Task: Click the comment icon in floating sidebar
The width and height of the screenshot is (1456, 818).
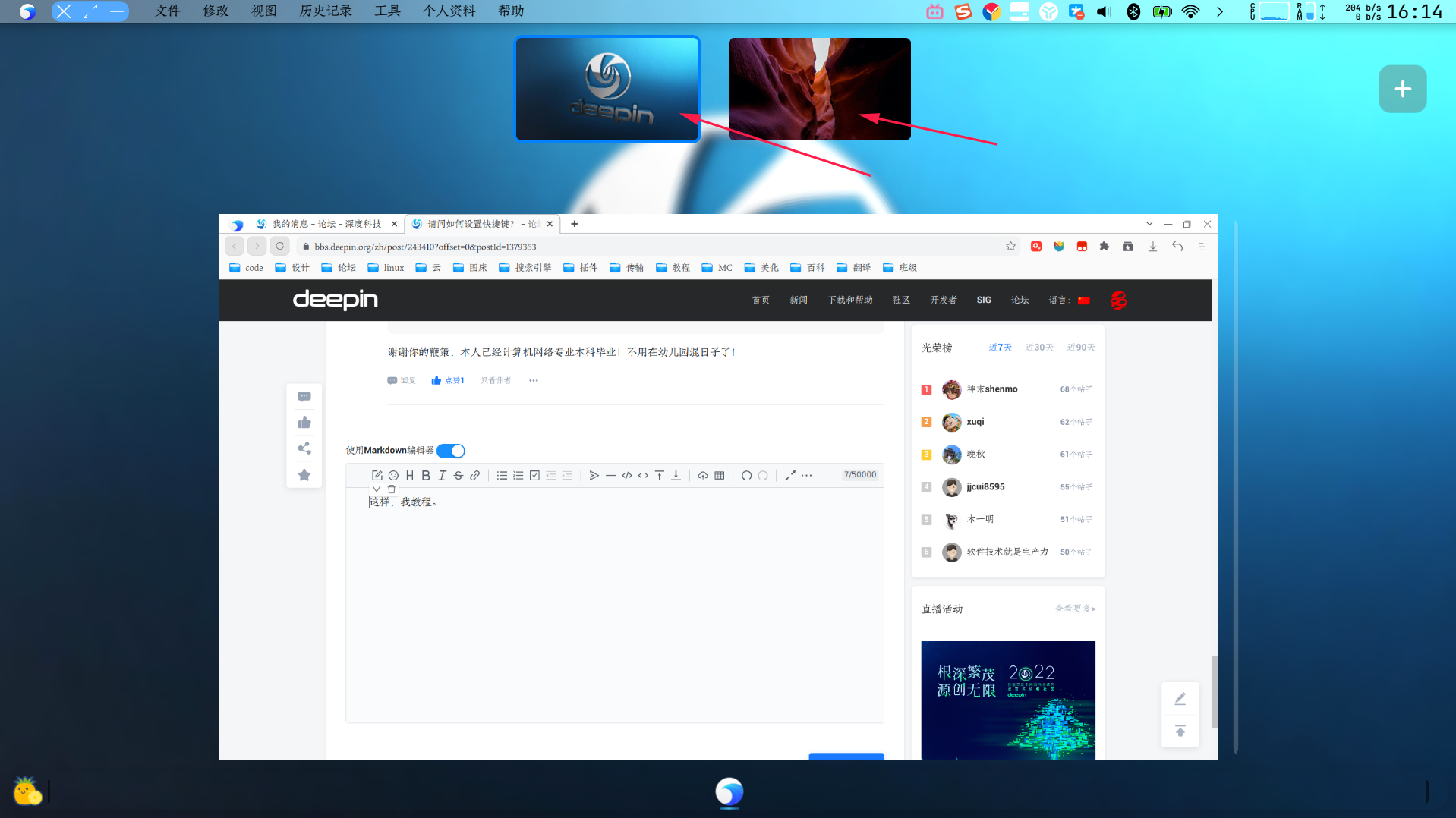Action: point(304,397)
